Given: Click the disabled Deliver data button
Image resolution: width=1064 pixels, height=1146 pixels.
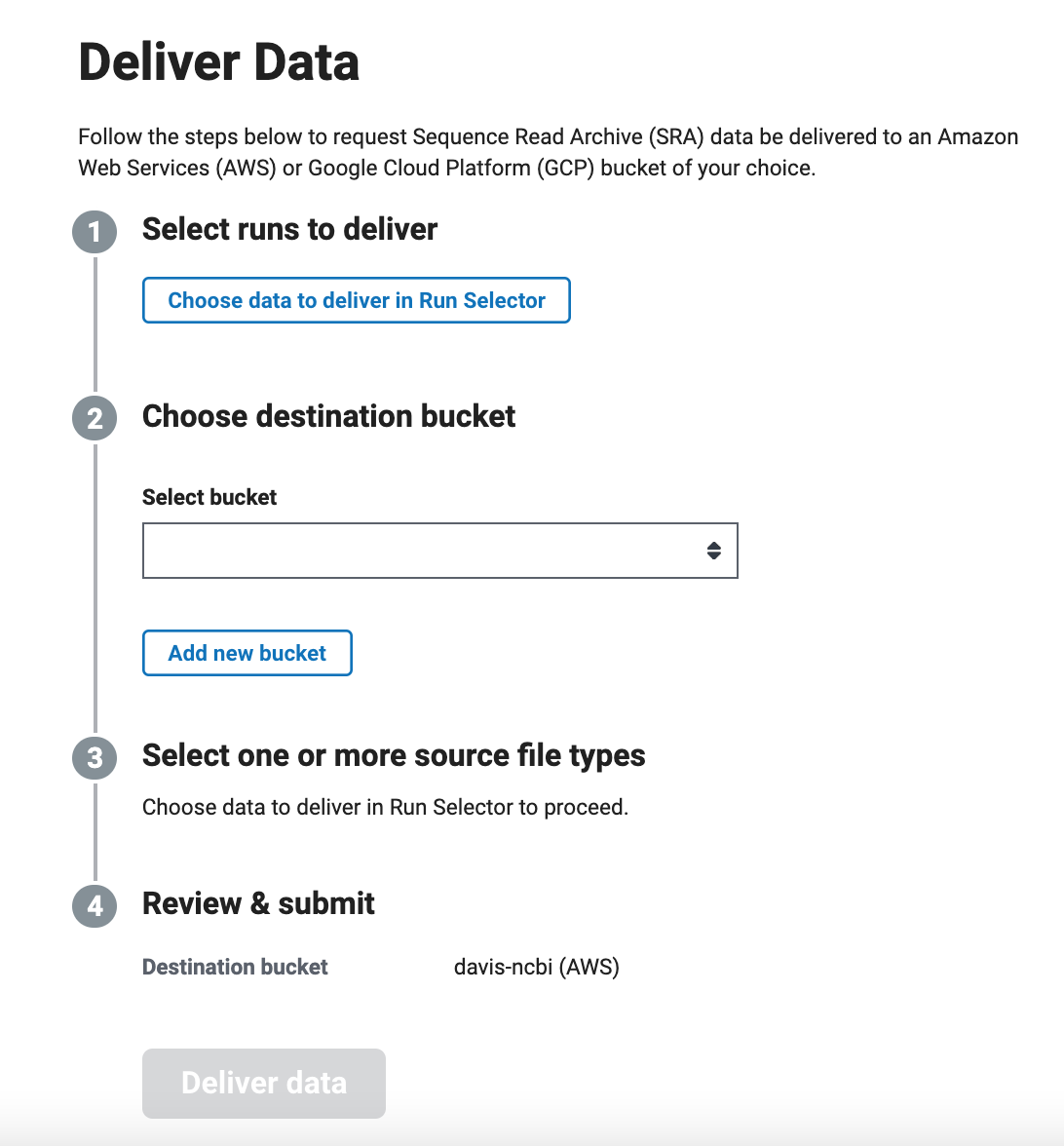Looking at the screenshot, I should (264, 1084).
